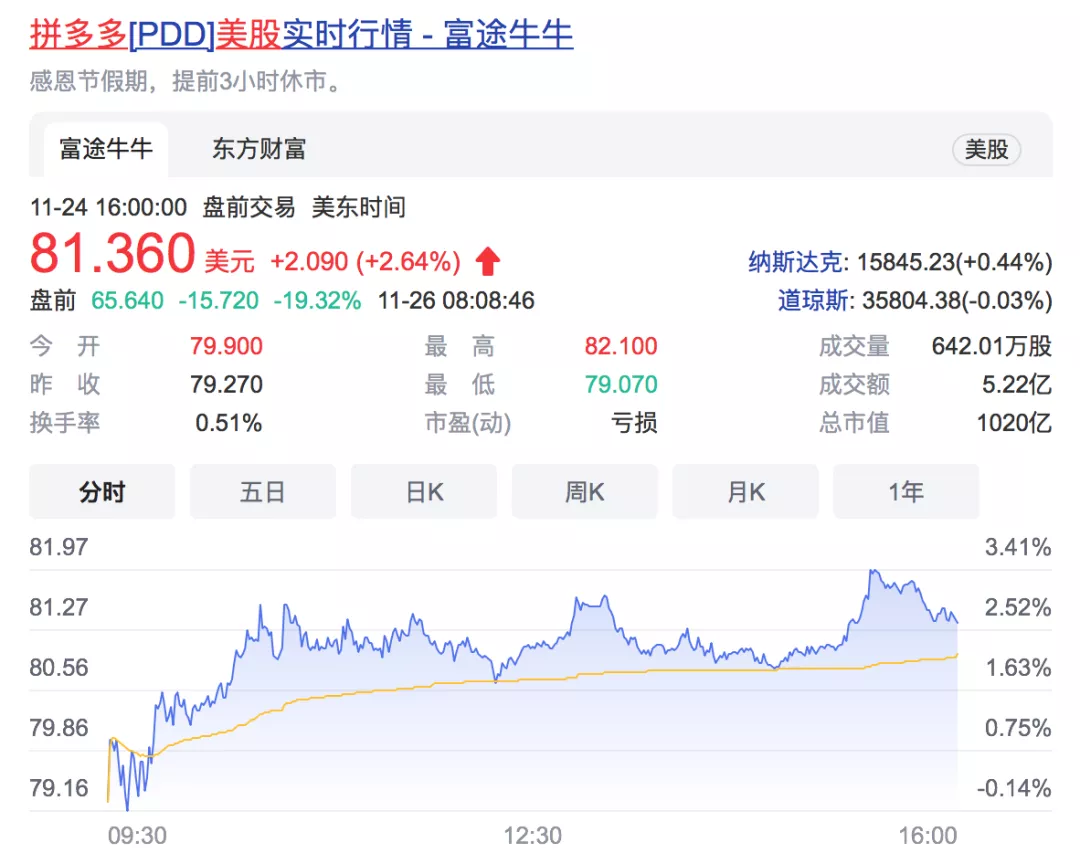
Task: Click the 12:30 time axis marker
Action: (533, 835)
